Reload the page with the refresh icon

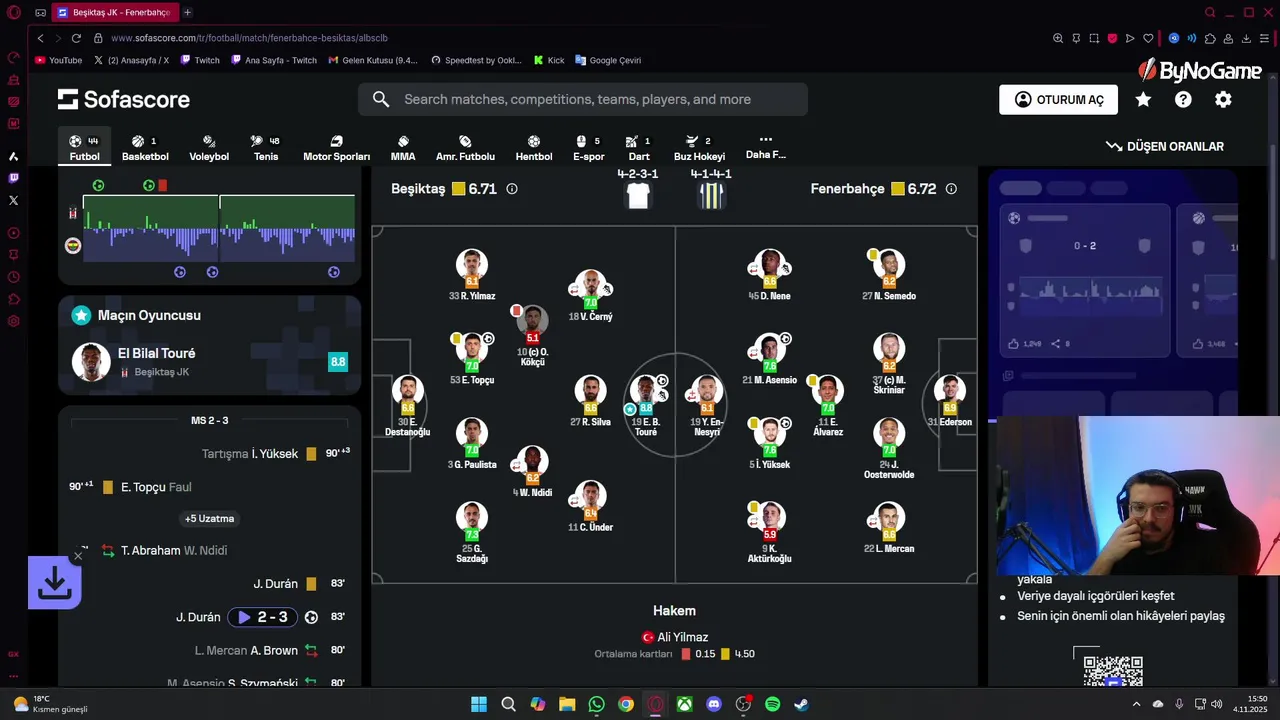(x=76, y=38)
